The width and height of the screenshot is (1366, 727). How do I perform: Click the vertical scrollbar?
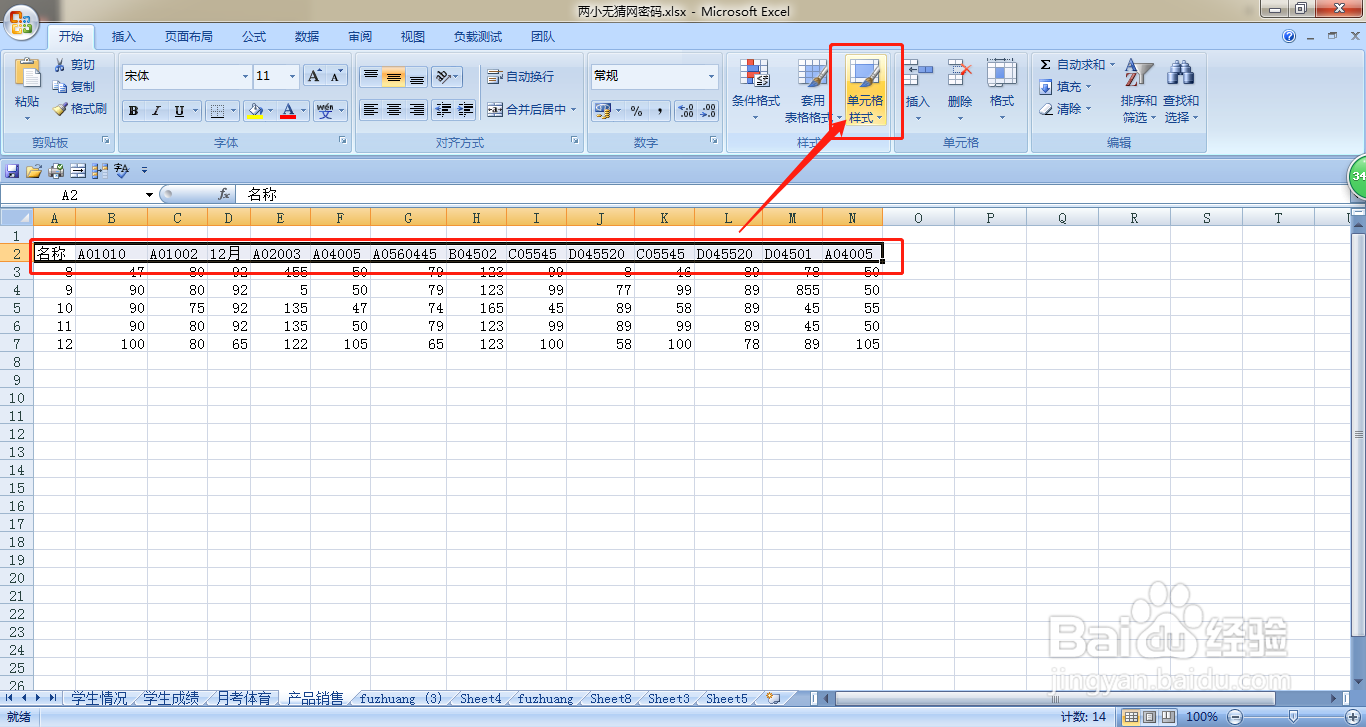tap(1358, 434)
